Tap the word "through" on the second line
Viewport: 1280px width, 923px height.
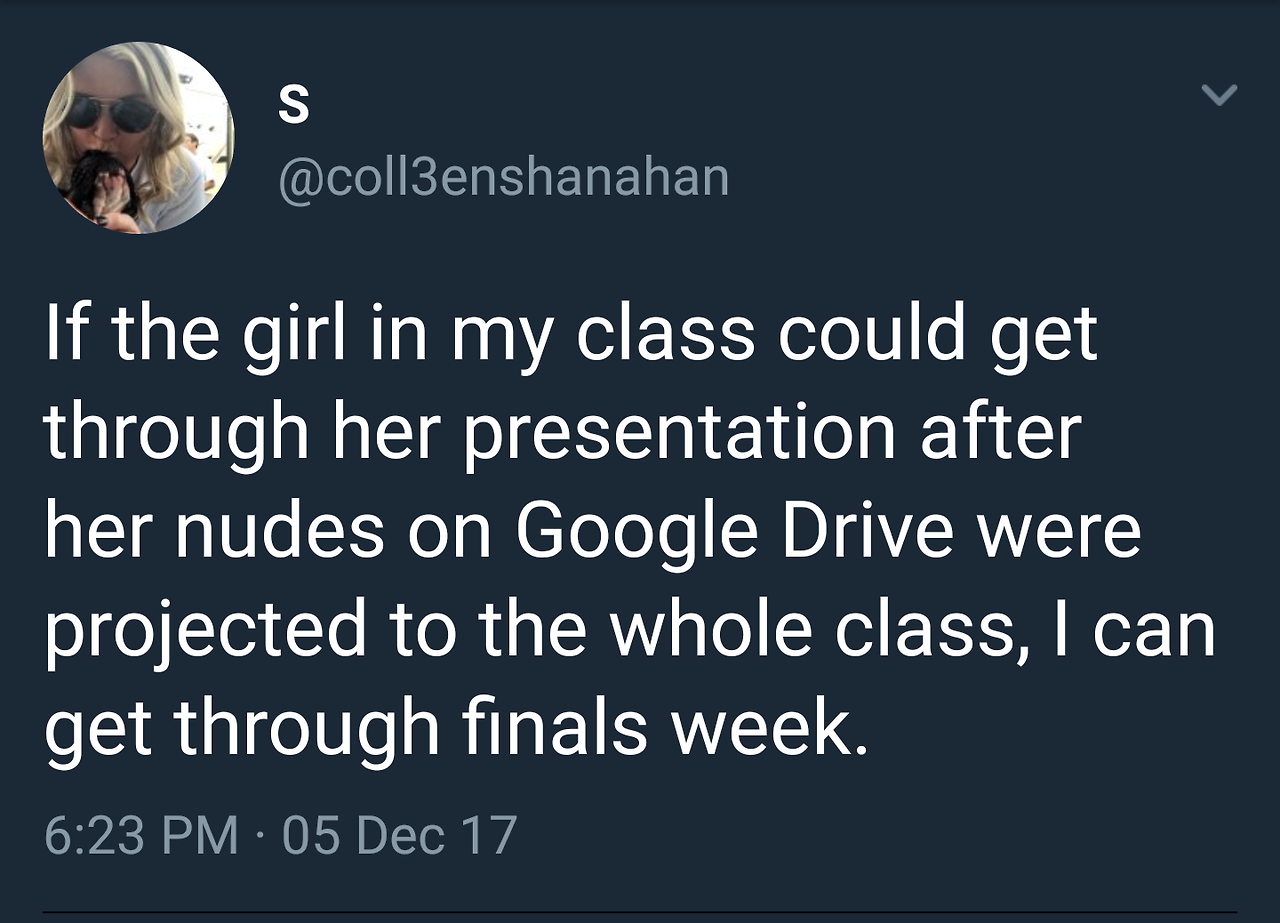pyautogui.click(x=176, y=432)
